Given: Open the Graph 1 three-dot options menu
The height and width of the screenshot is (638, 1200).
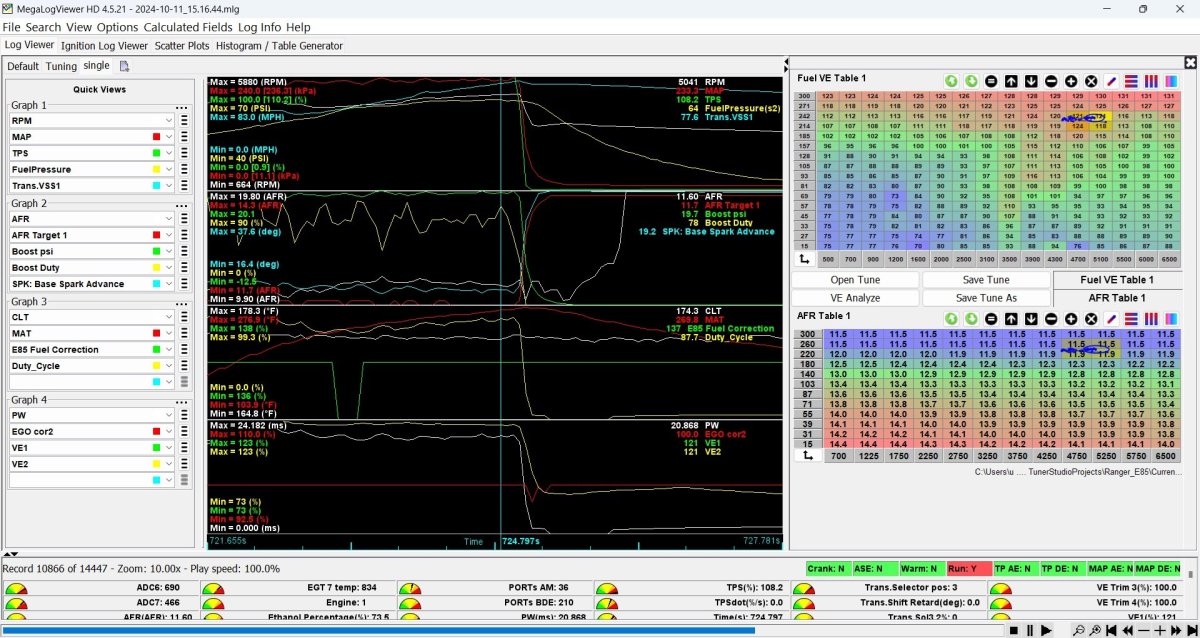Looking at the screenshot, I should [x=182, y=106].
